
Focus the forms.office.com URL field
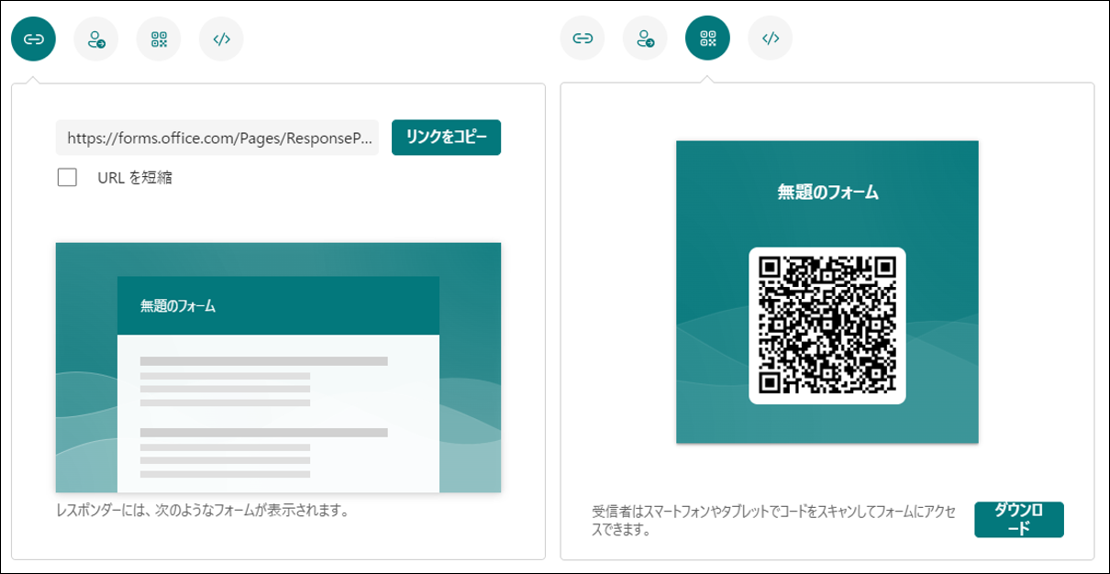[217, 137]
